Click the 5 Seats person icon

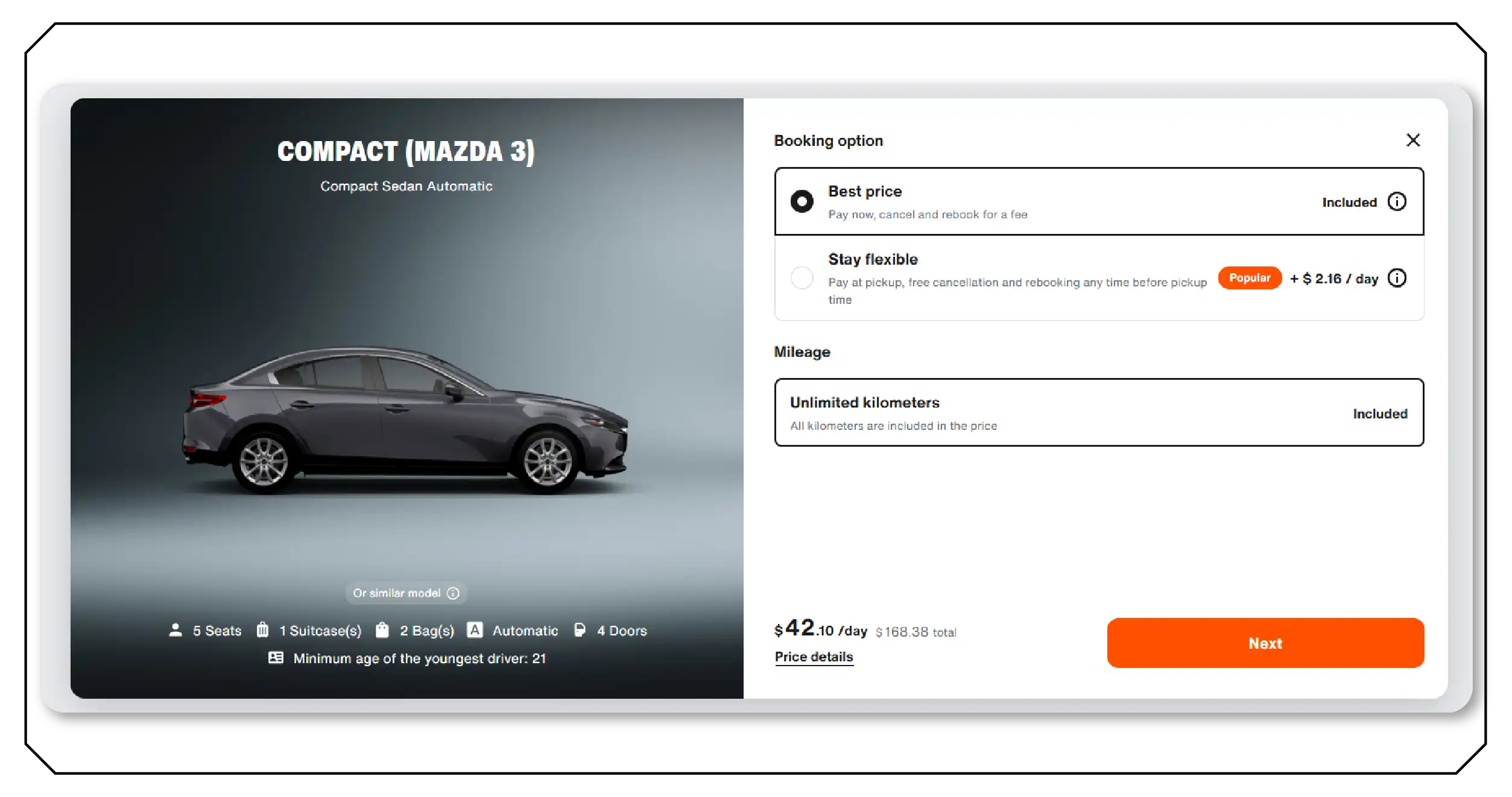(x=176, y=630)
